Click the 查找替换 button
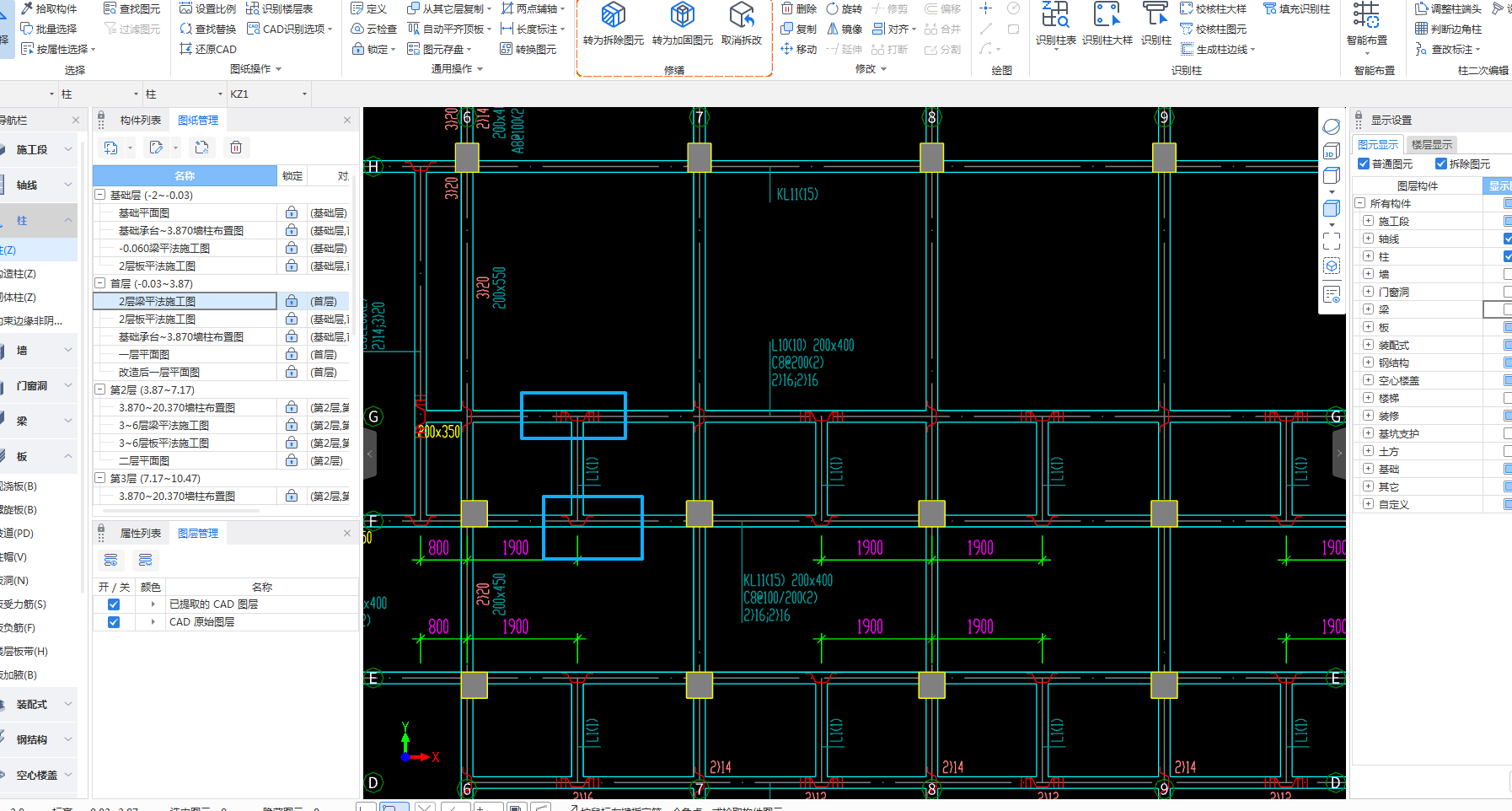Screen dimensions: 1512x811 tap(207, 29)
